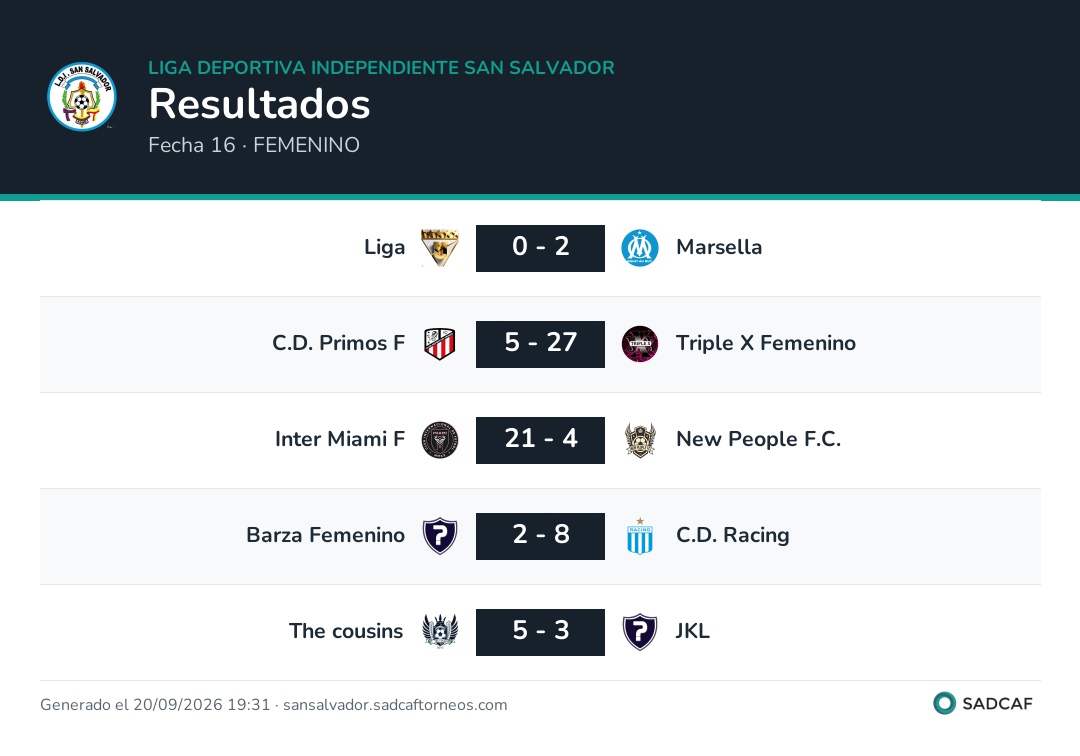Click the The cousins winged crest

click(x=439, y=631)
